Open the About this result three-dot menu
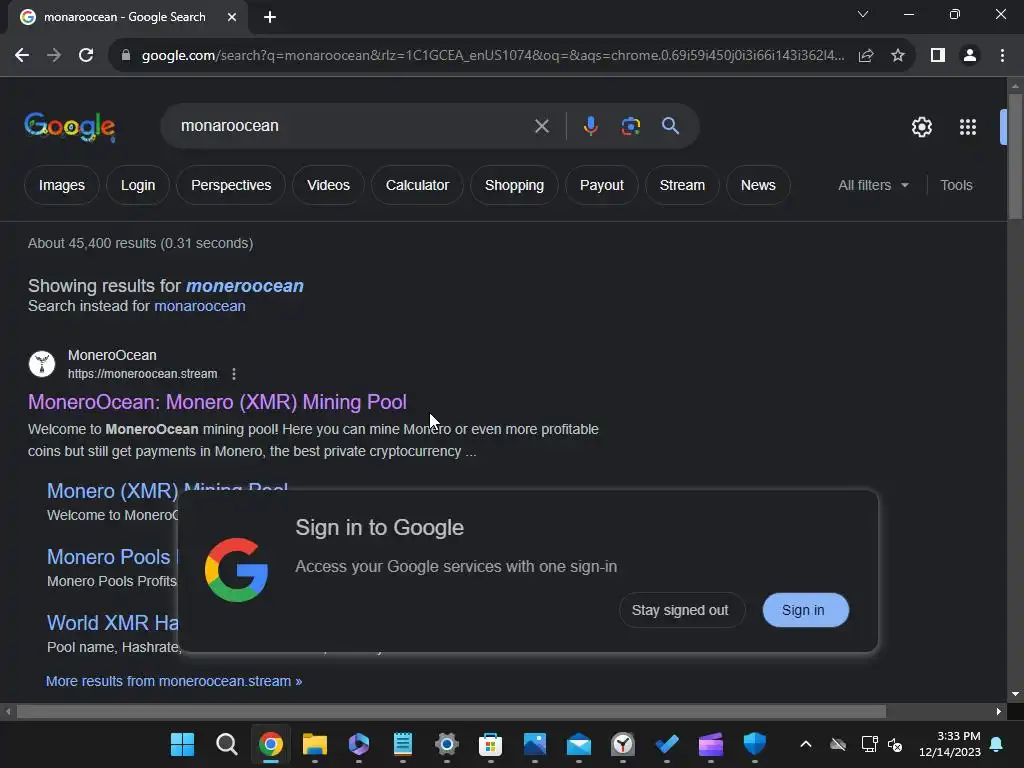Image resolution: width=1024 pixels, height=768 pixels. coord(234,374)
